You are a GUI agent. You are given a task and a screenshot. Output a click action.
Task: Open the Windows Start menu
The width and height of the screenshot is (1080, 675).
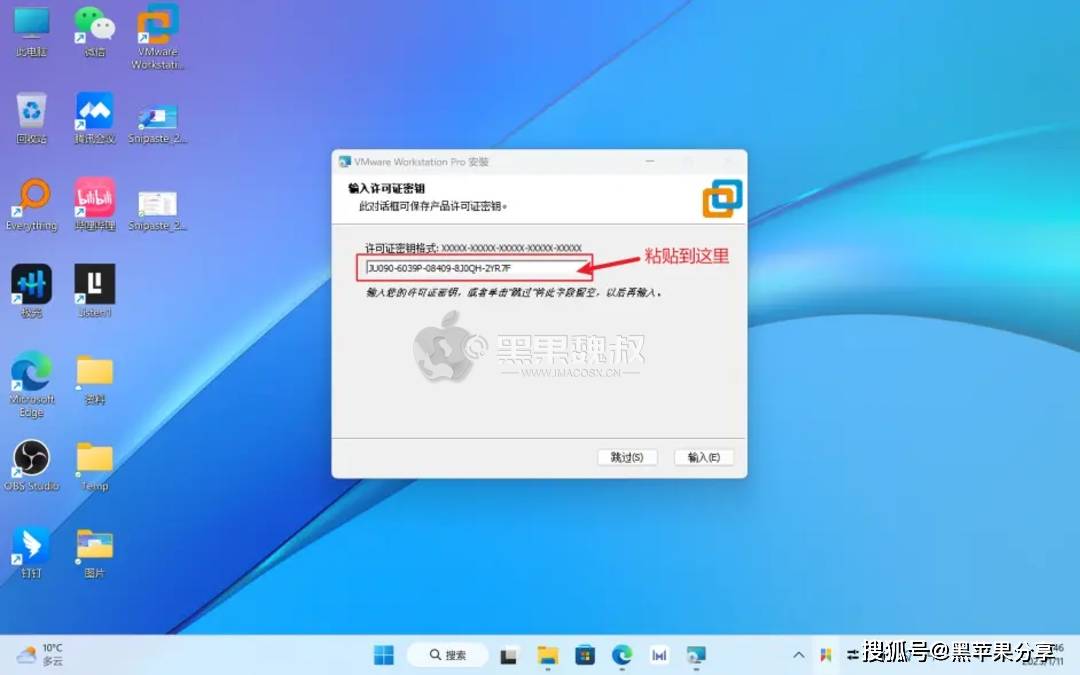coord(384,654)
